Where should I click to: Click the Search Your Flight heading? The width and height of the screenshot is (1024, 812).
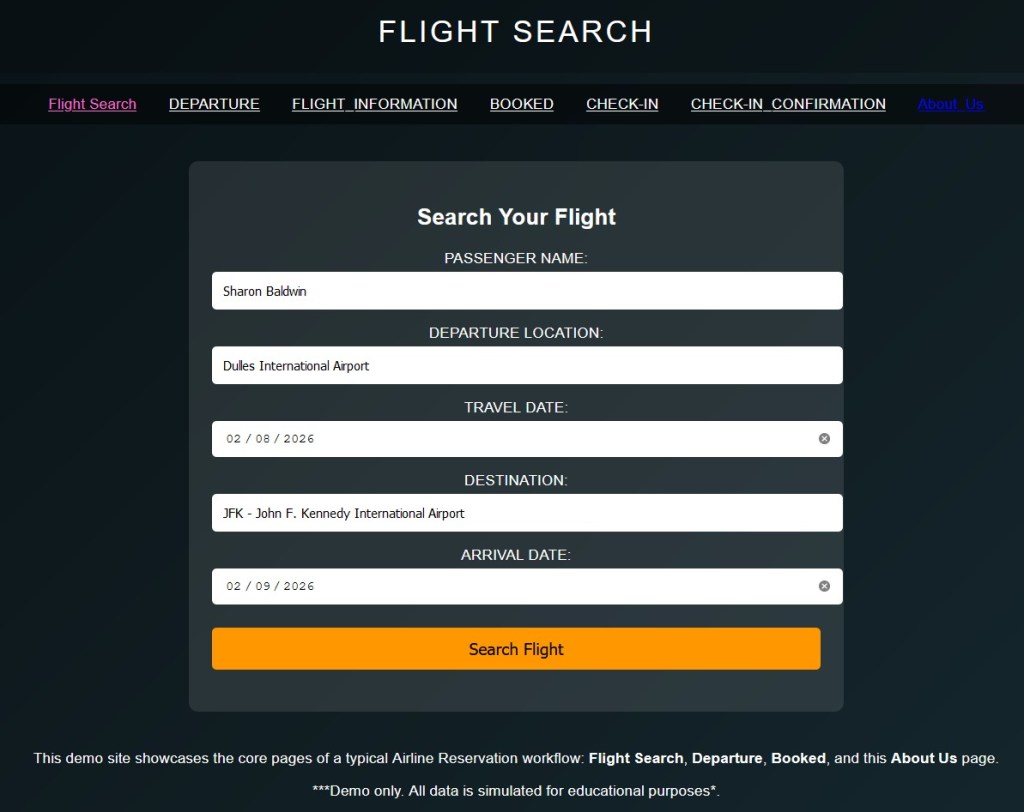coord(516,217)
